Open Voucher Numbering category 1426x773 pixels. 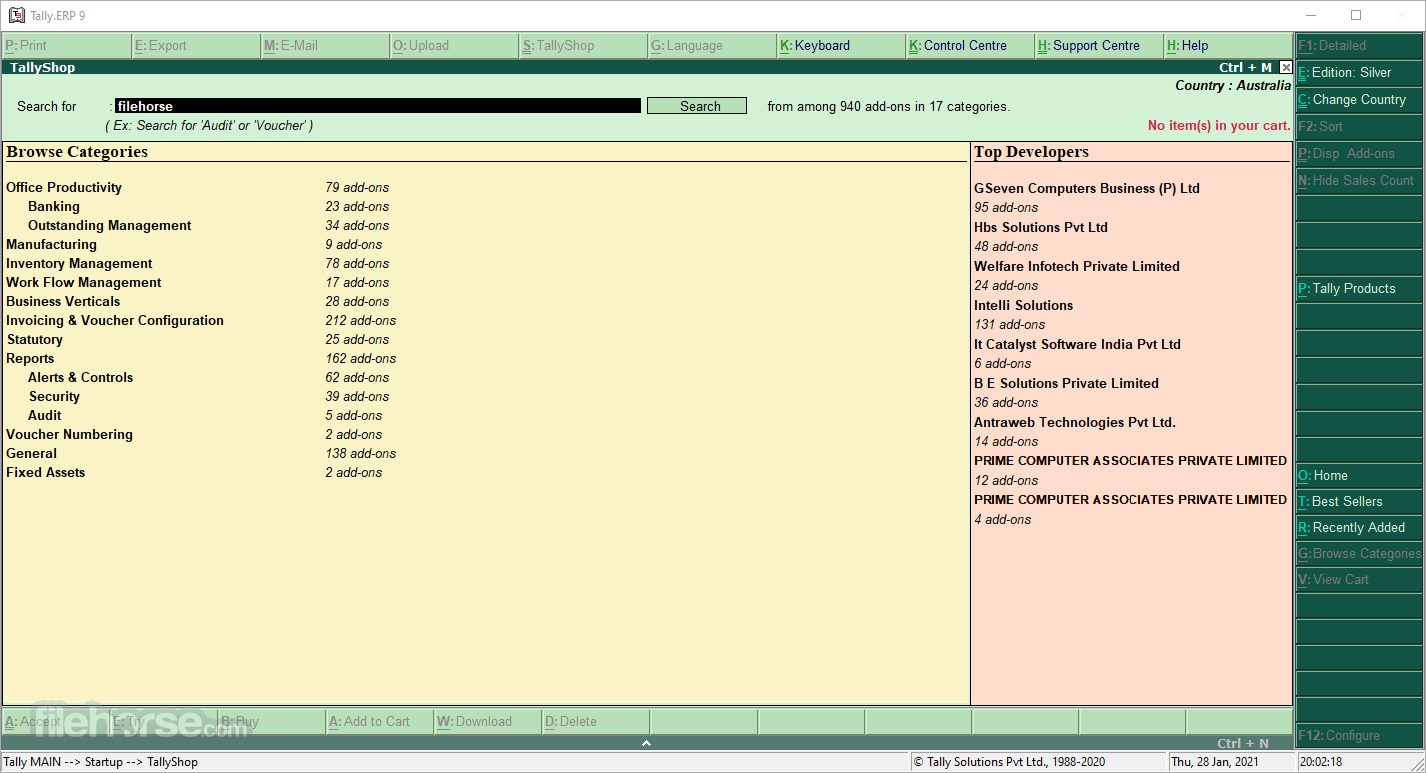pos(70,435)
